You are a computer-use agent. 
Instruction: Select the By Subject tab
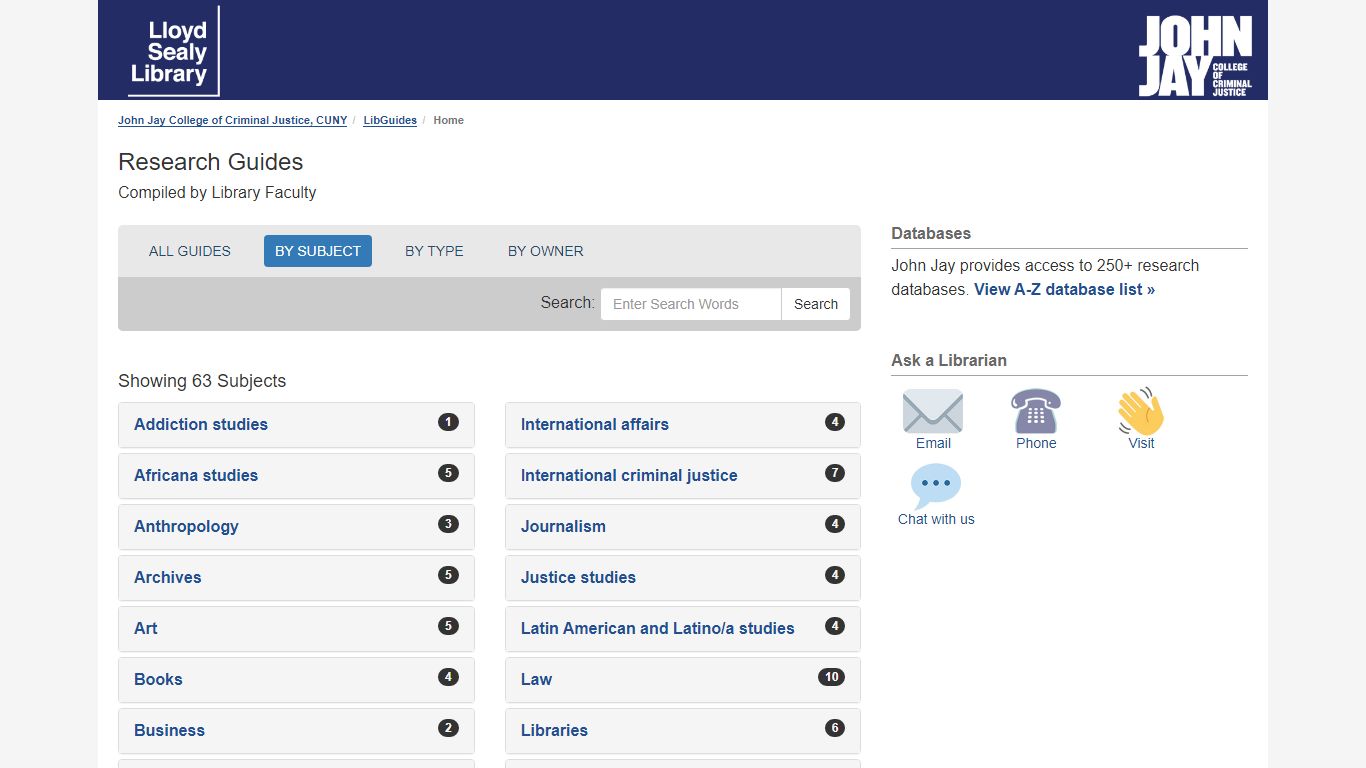pos(318,251)
